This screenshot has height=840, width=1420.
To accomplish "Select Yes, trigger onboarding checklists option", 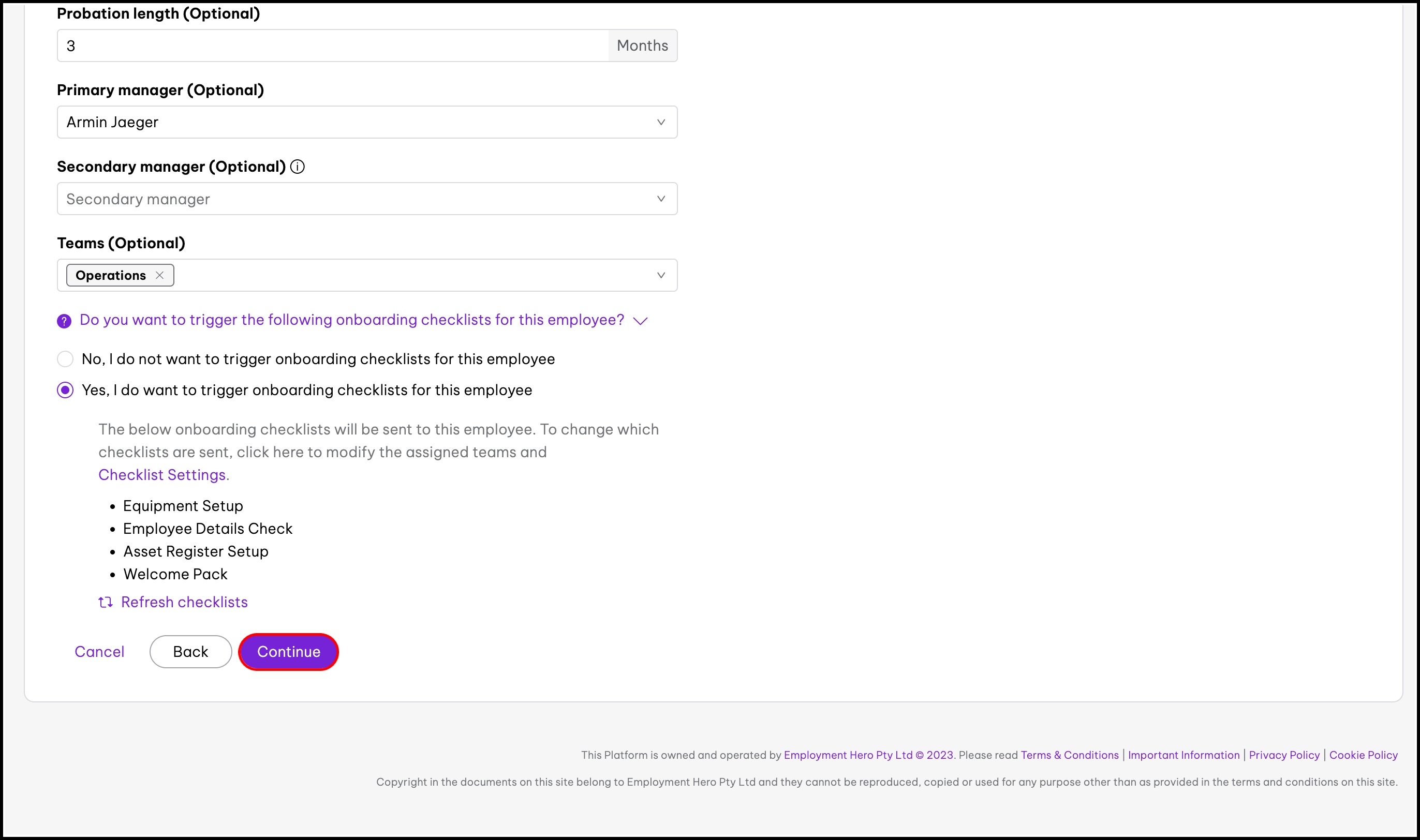I will [x=65, y=390].
